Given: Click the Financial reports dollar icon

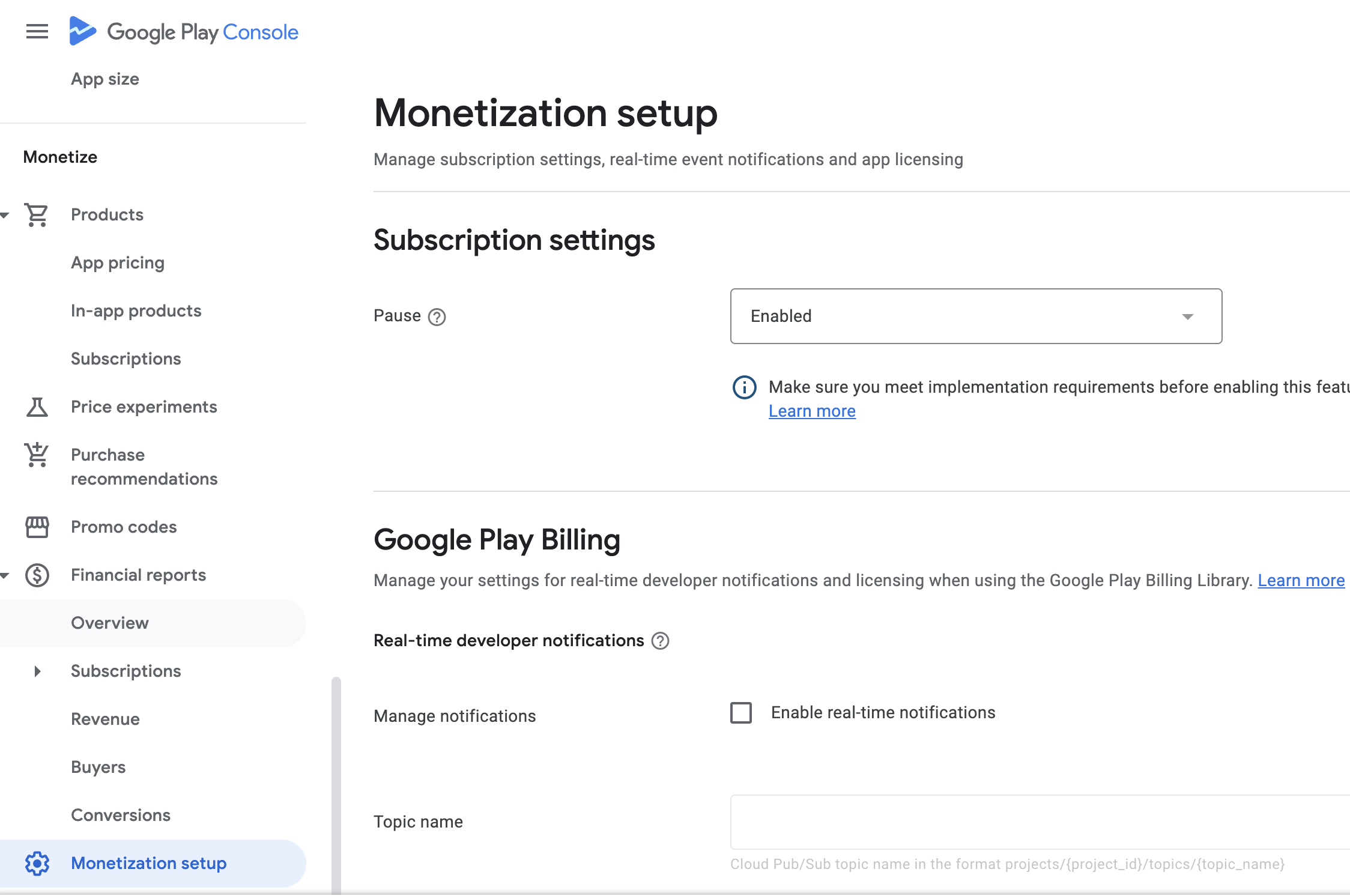Looking at the screenshot, I should 37,575.
